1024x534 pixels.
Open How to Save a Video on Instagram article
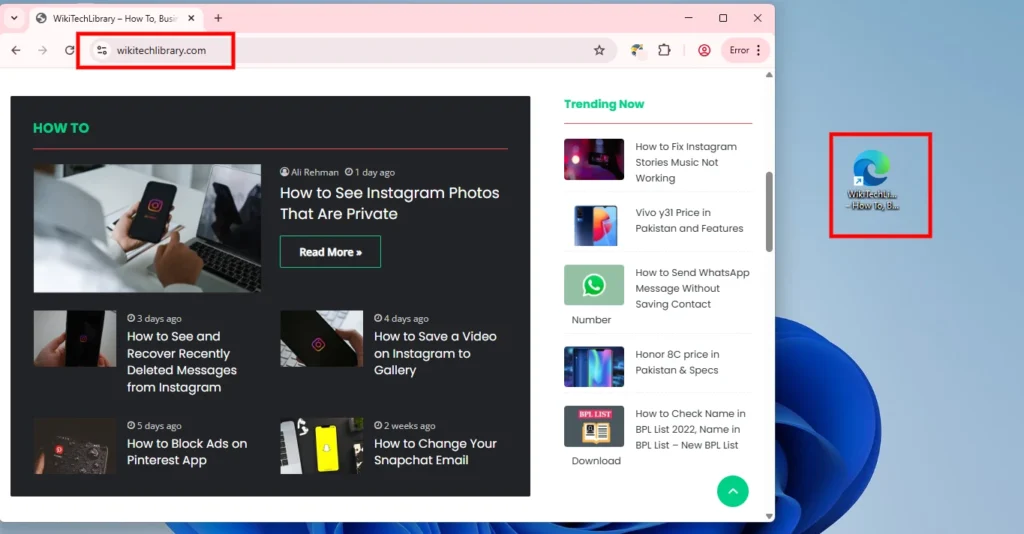[x=435, y=353]
